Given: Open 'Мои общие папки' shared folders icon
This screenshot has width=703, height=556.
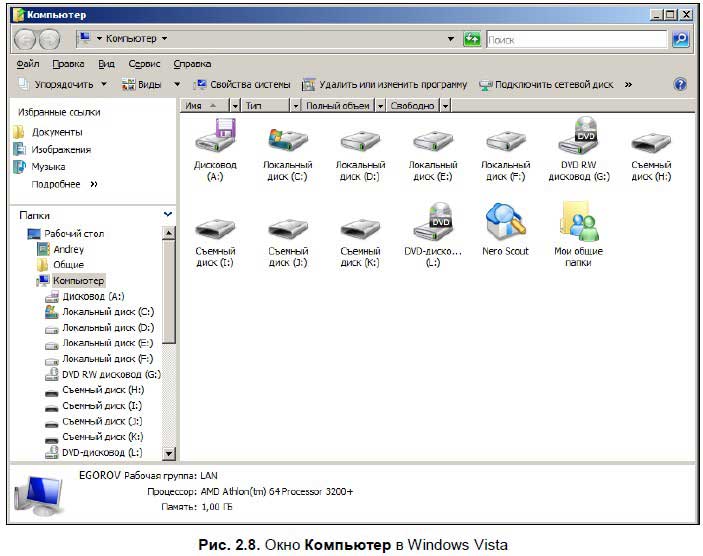Looking at the screenshot, I should [579, 221].
